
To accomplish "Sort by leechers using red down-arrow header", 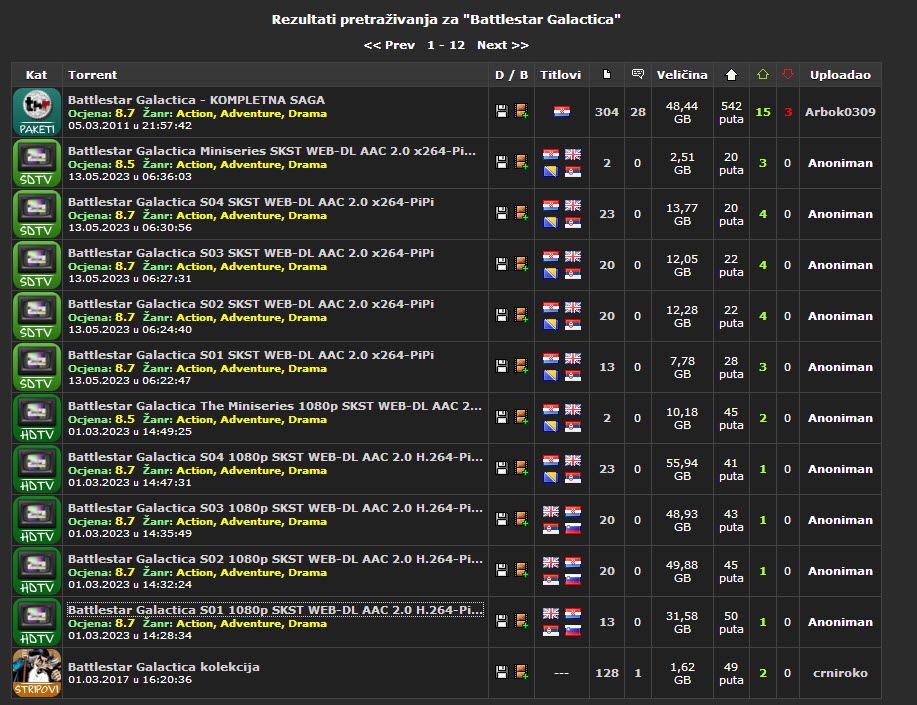I will [788, 74].
